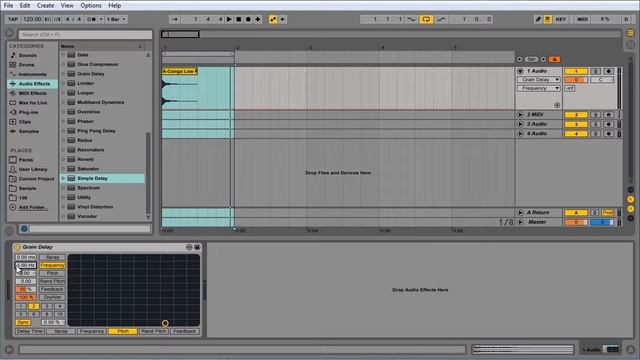The image size is (640, 360).
Task: Click the 120.00 tempo field
Action: click(x=32, y=19)
